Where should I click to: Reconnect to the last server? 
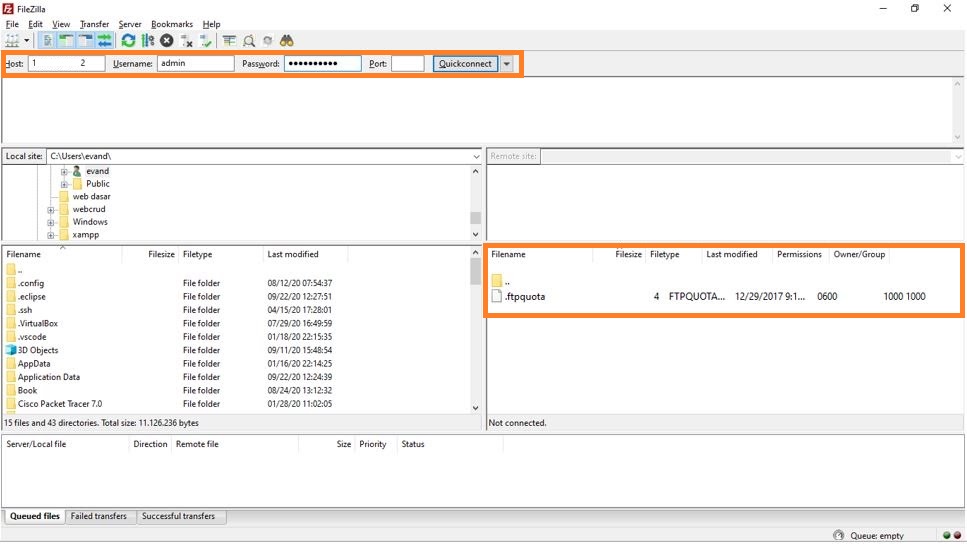(206, 41)
